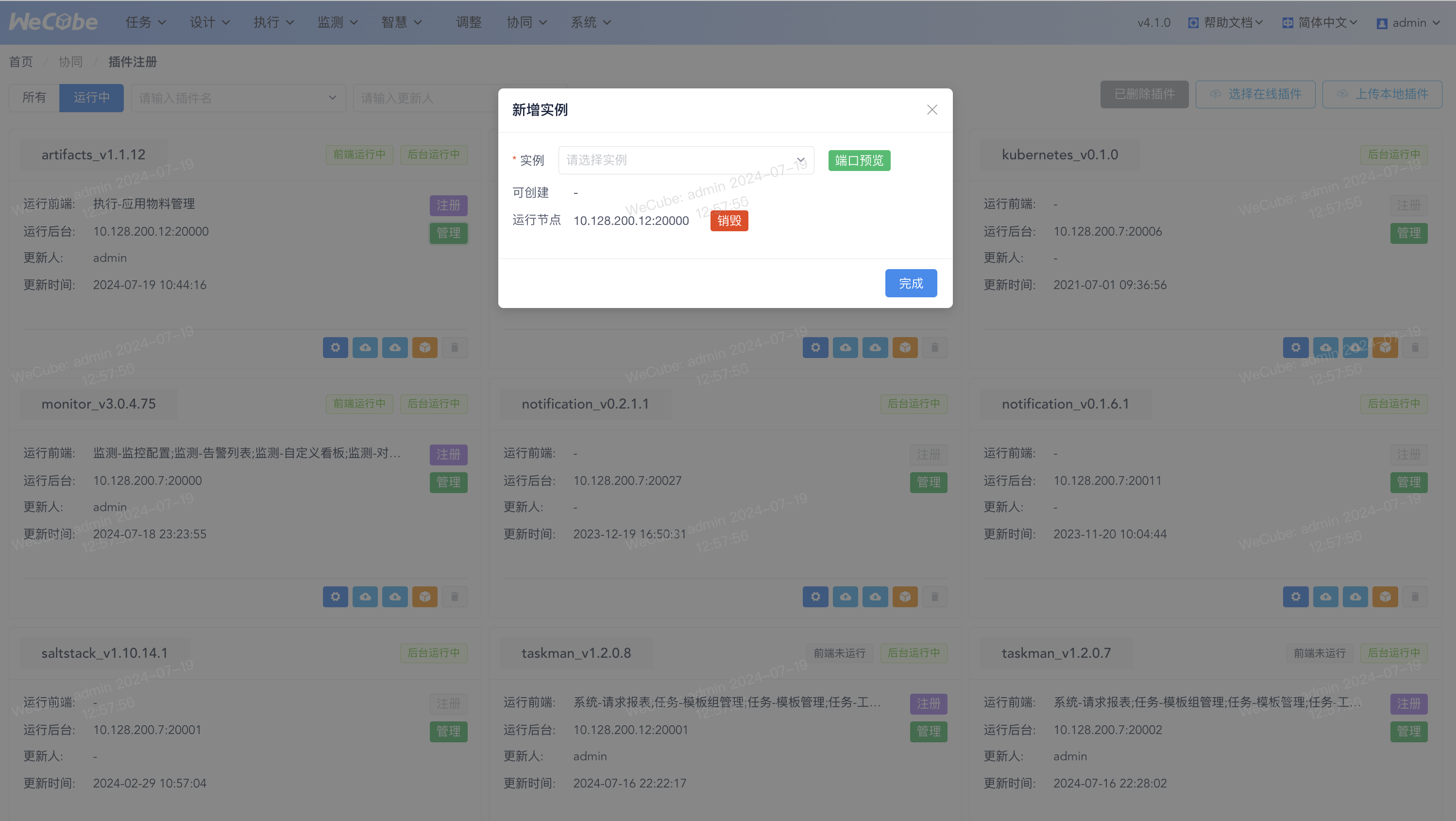This screenshot has width=1456, height=821.
Task: Click second cloud icon in artifacts_v1.1.12 card
Action: [x=395, y=347]
